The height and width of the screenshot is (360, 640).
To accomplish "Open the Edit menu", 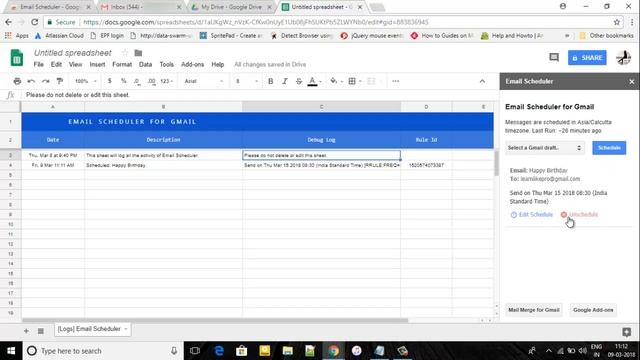I will click(x=56, y=64).
